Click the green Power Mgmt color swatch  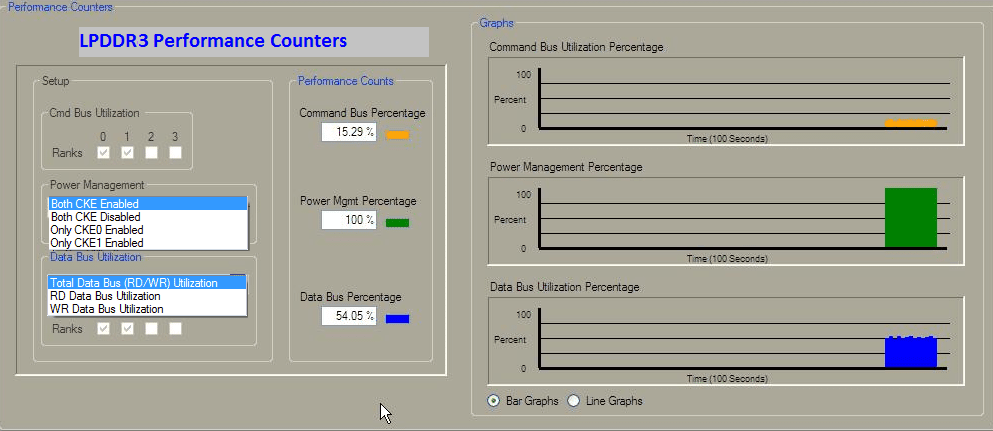(x=397, y=221)
